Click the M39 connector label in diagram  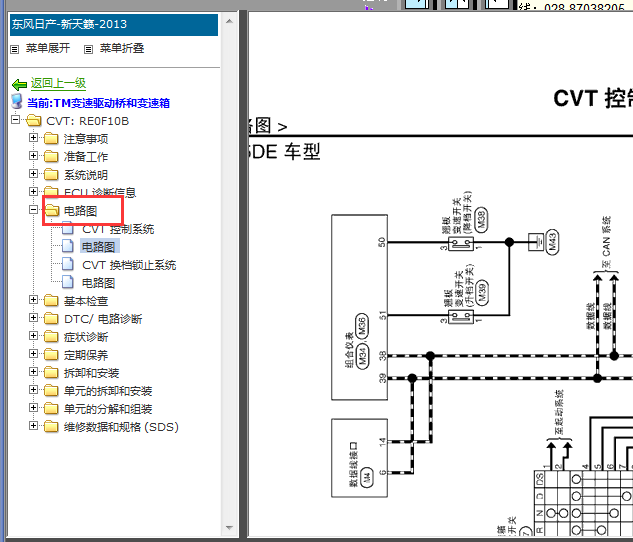pos(481,292)
